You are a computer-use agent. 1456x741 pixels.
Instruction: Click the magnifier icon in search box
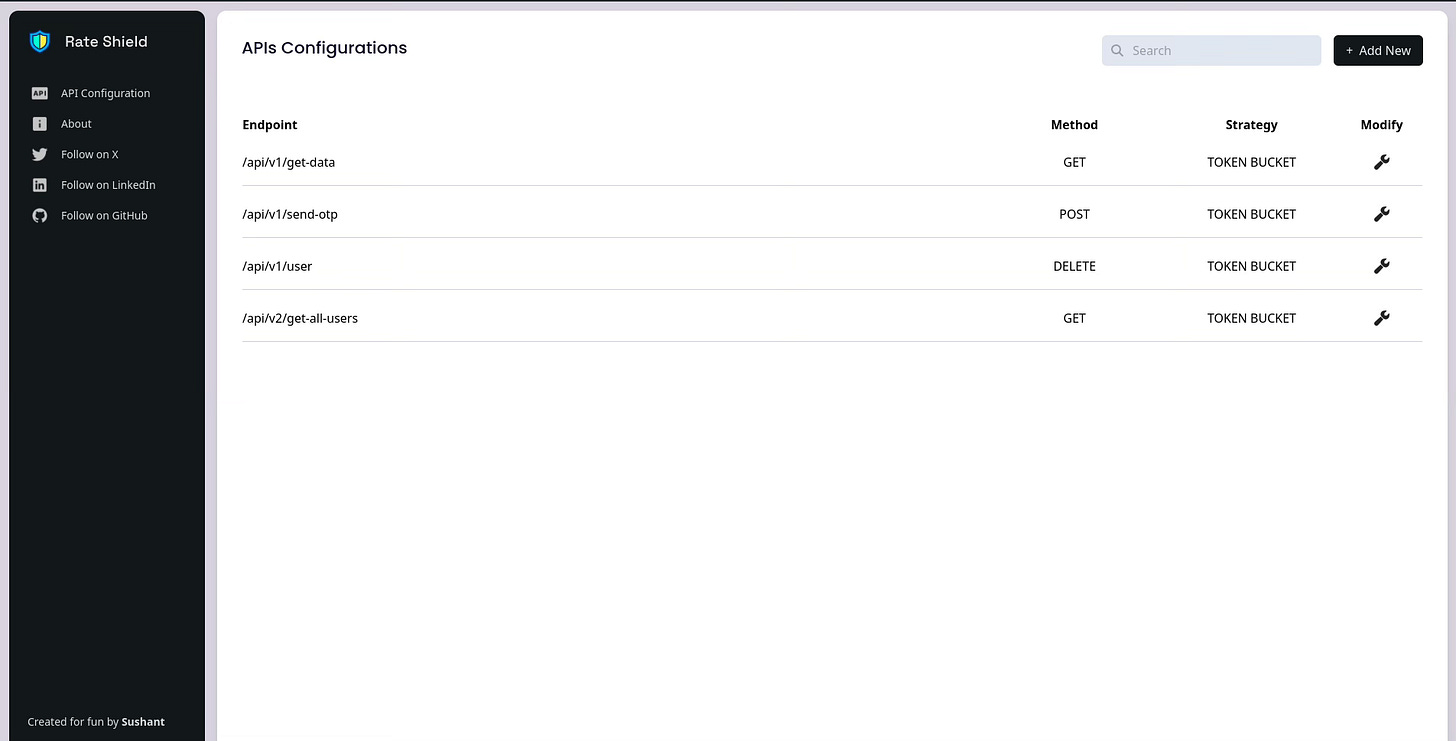point(1117,51)
